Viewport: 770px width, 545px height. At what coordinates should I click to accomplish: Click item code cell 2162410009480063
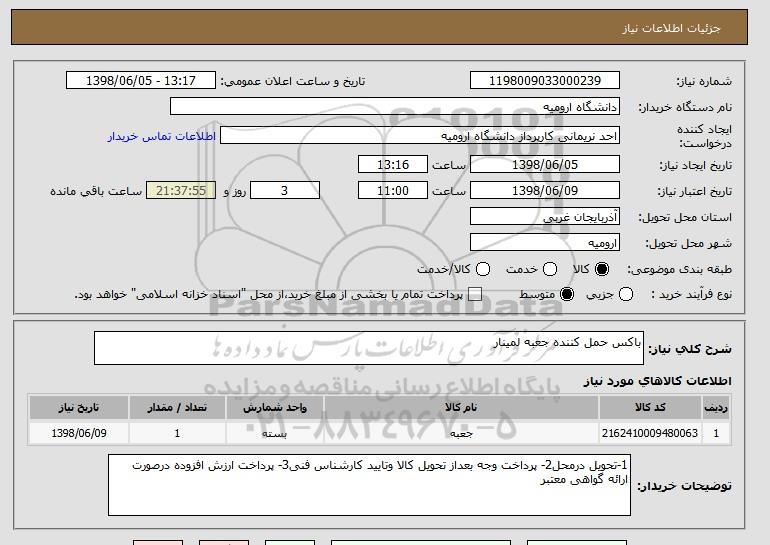click(x=650, y=433)
